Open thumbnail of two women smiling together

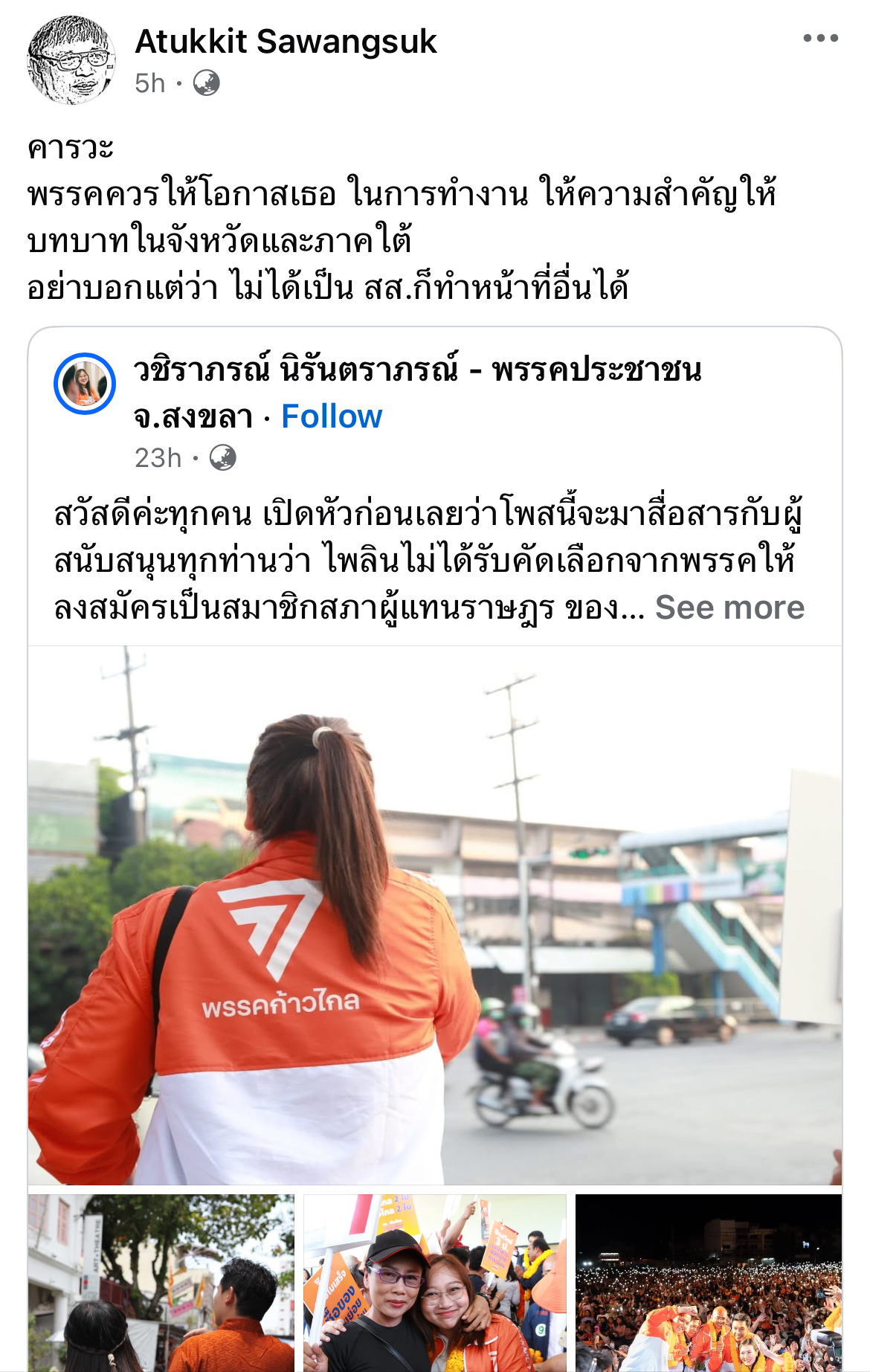[435, 1283]
